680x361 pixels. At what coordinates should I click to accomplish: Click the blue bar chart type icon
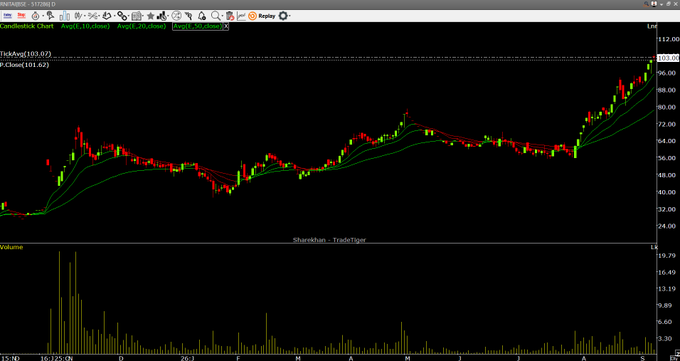coord(65,16)
